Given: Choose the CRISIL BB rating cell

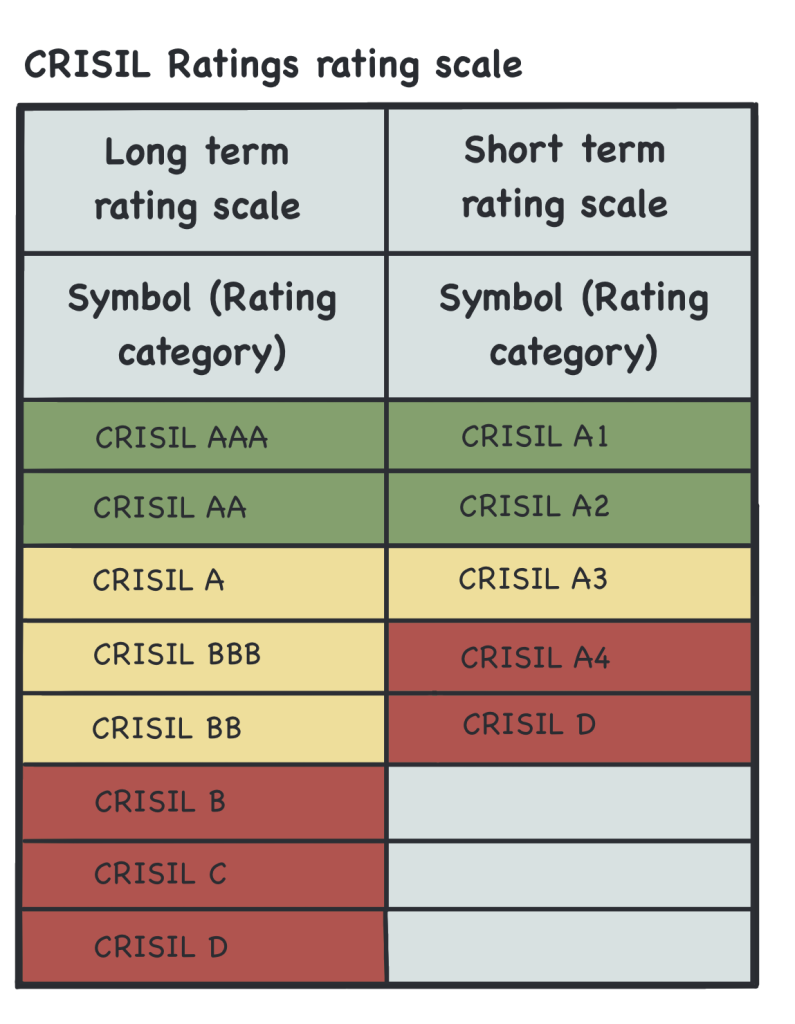Looking at the screenshot, I should [203, 728].
